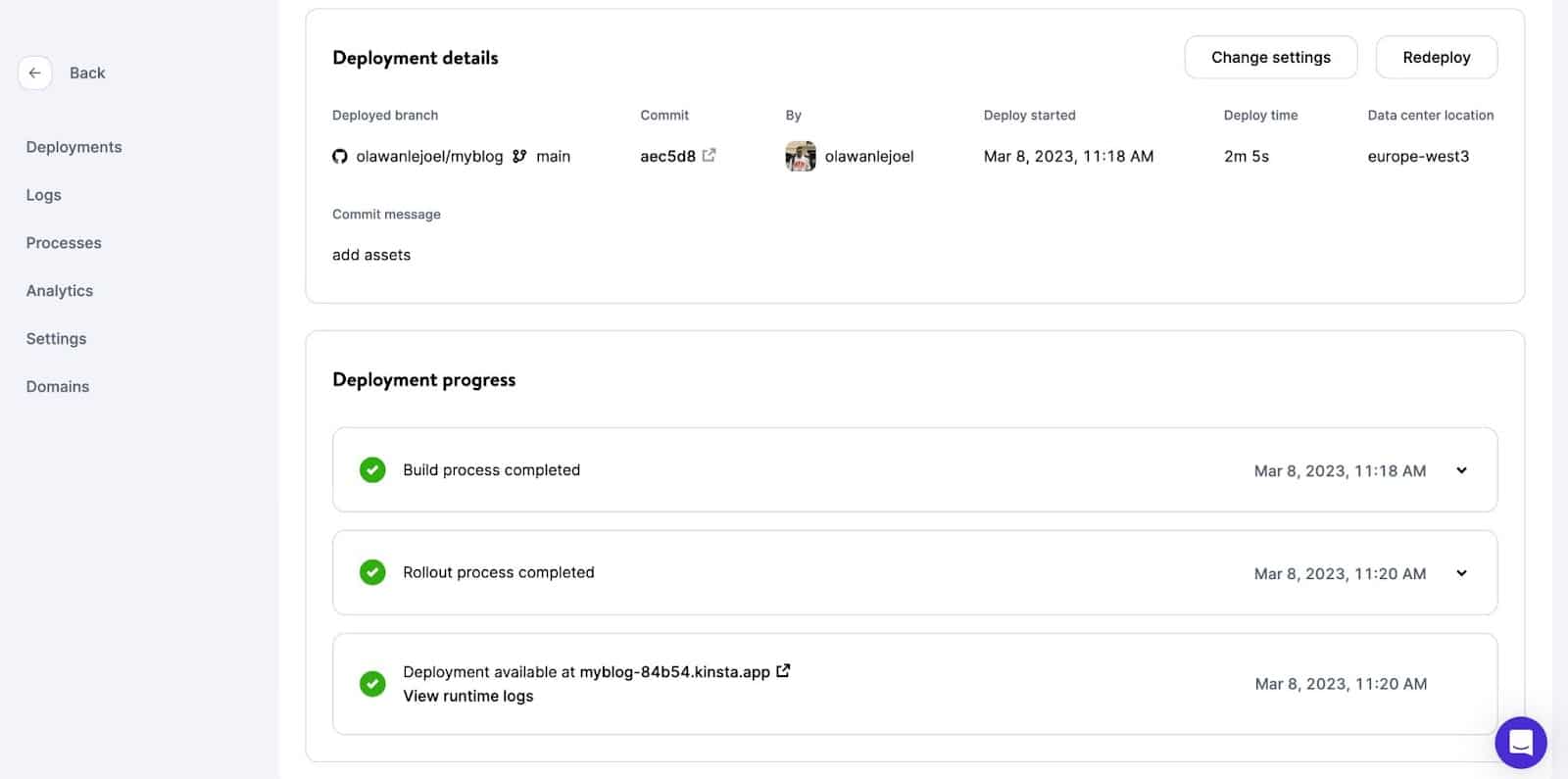Click olawanlejoel's avatar picture
The height and width of the screenshot is (779, 1568).
pyautogui.click(x=800, y=156)
